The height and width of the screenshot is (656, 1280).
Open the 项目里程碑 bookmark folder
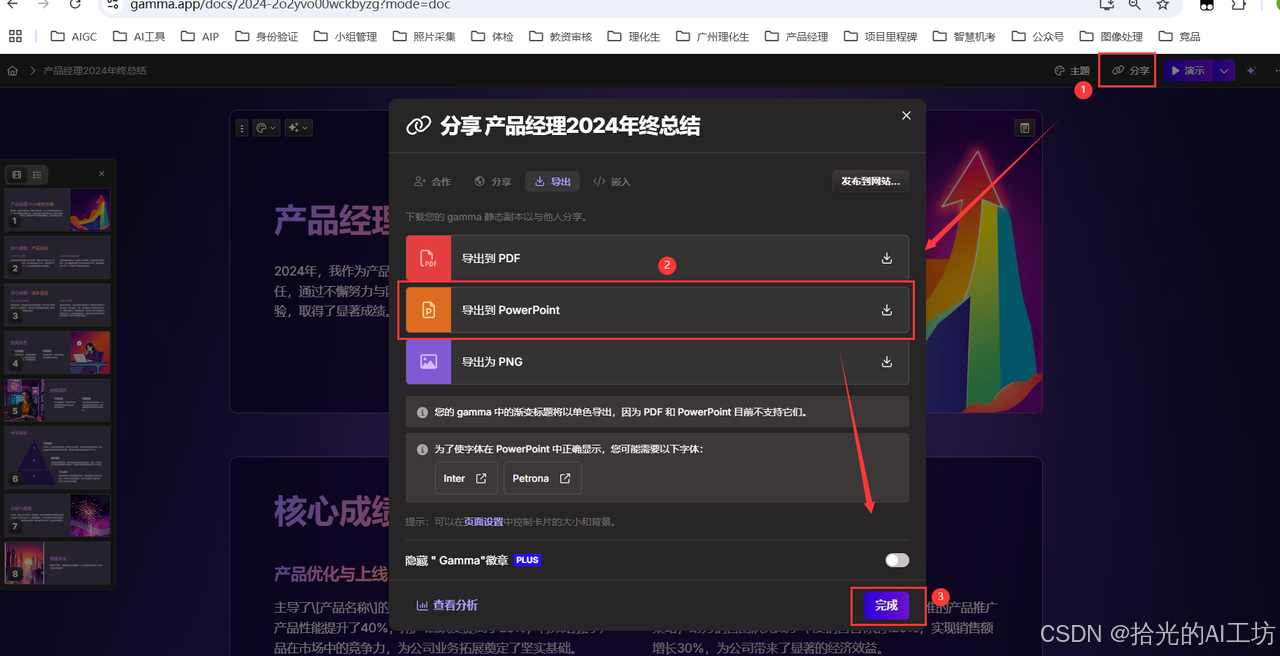(x=881, y=36)
